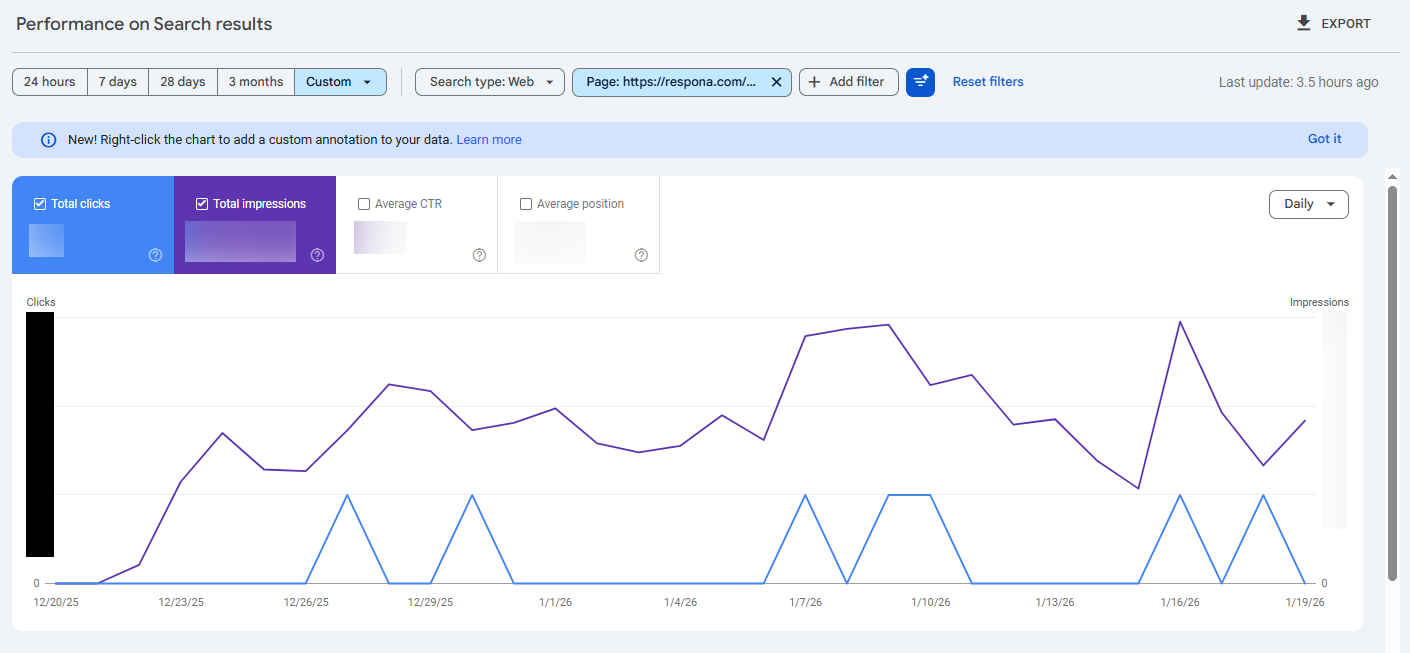Click the Average CTR help icon
The image size is (1410, 653).
pos(479,255)
